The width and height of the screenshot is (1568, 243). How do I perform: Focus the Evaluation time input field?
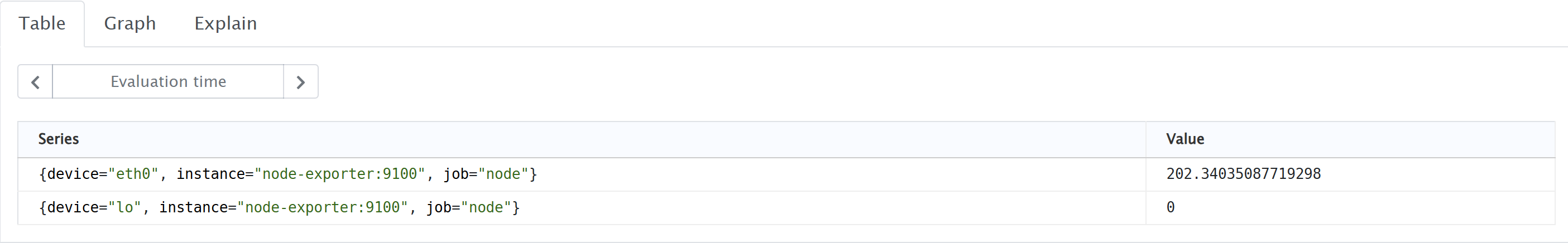click(168, 82)
